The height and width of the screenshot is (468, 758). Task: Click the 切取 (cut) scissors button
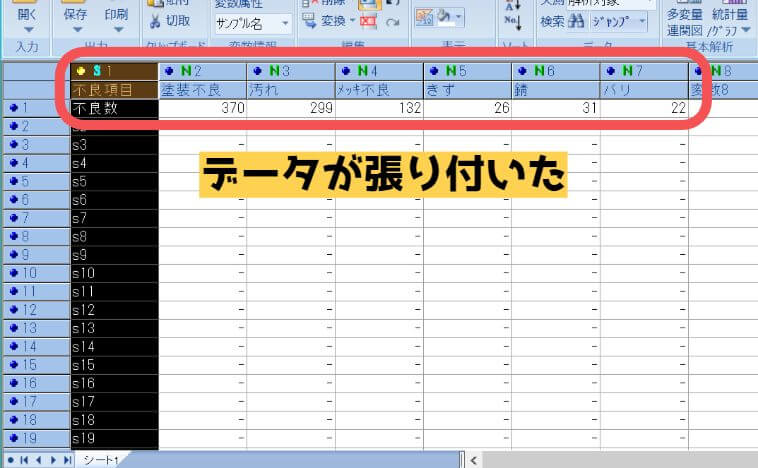(x=169, y=21)
